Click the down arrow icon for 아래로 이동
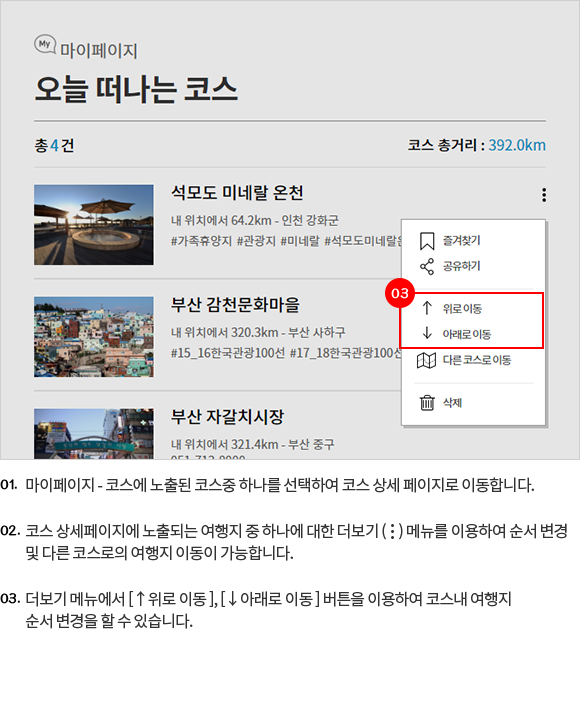Screen dimensions: 580x717 coord(427,333)
